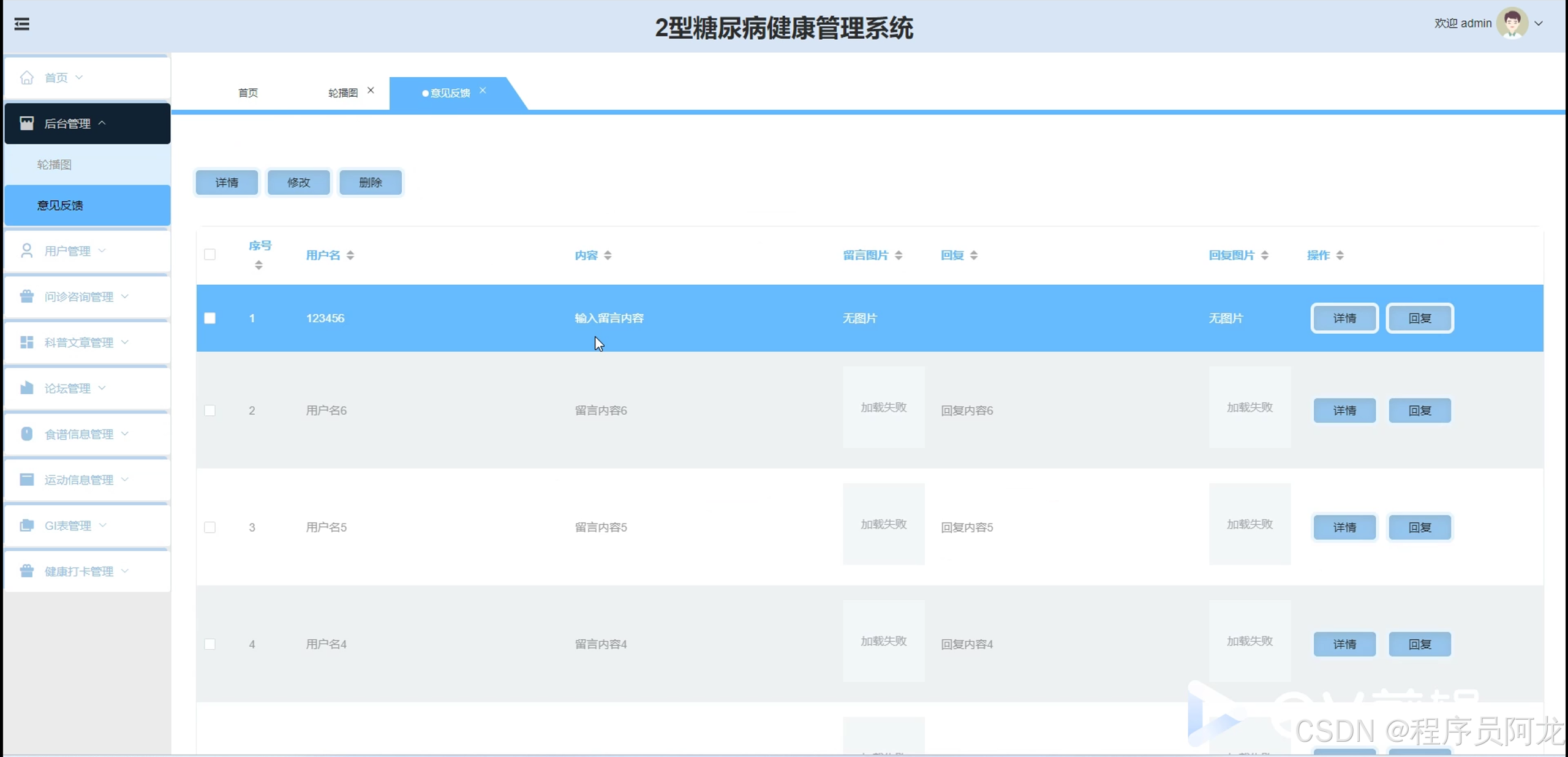
Task: Click 回复 button for 用户名6 row
Action: tap(1419, 410)
